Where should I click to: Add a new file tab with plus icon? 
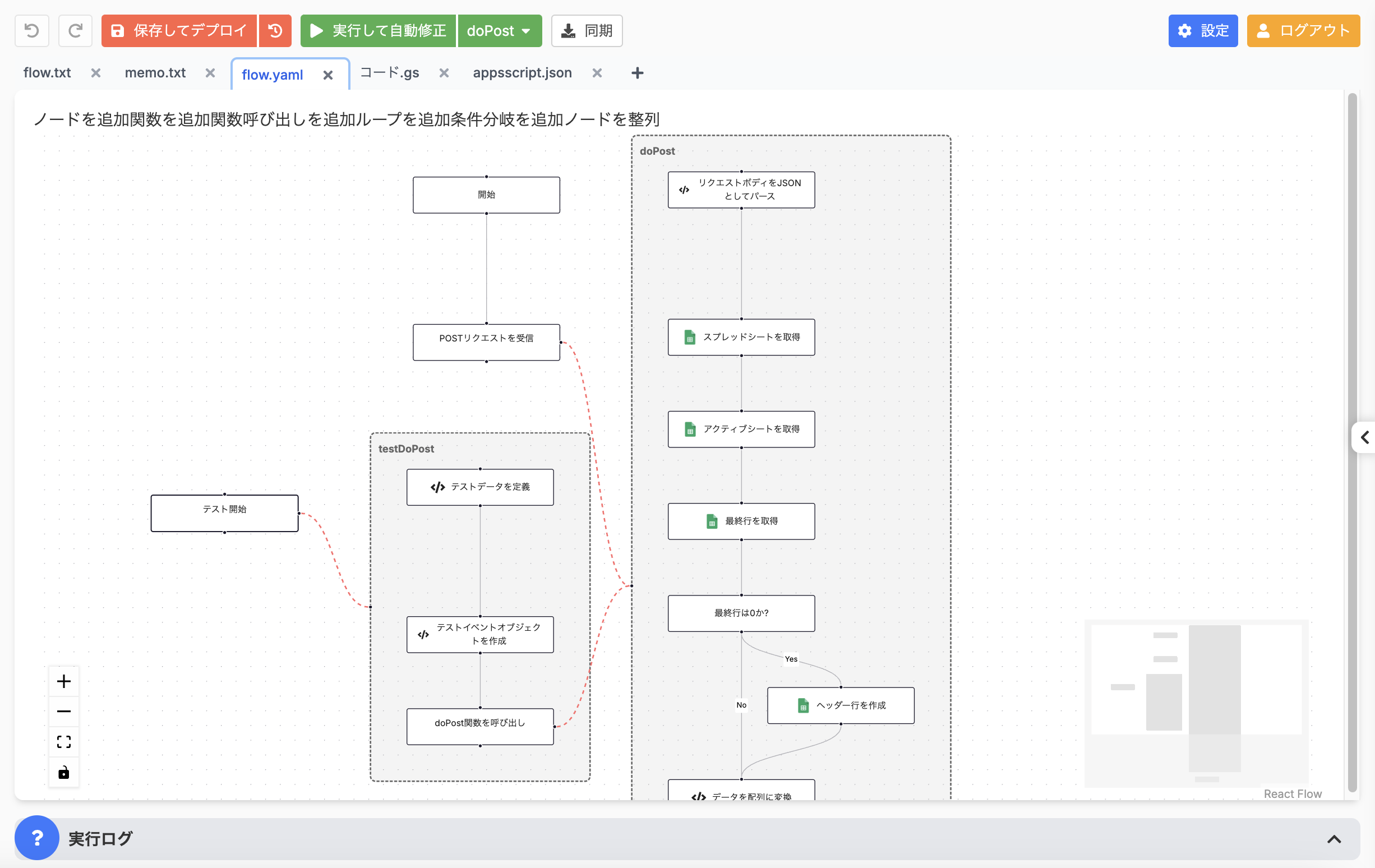637,73
